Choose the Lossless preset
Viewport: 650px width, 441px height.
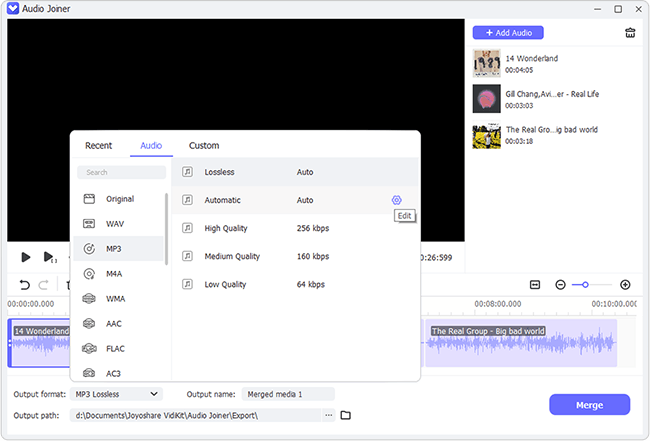296,172
